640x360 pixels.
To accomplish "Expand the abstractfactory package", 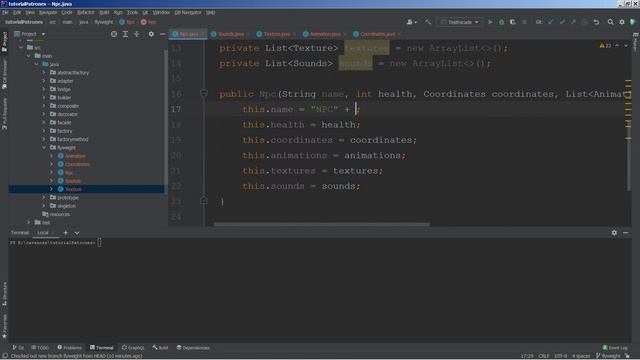I will point(44,72).
